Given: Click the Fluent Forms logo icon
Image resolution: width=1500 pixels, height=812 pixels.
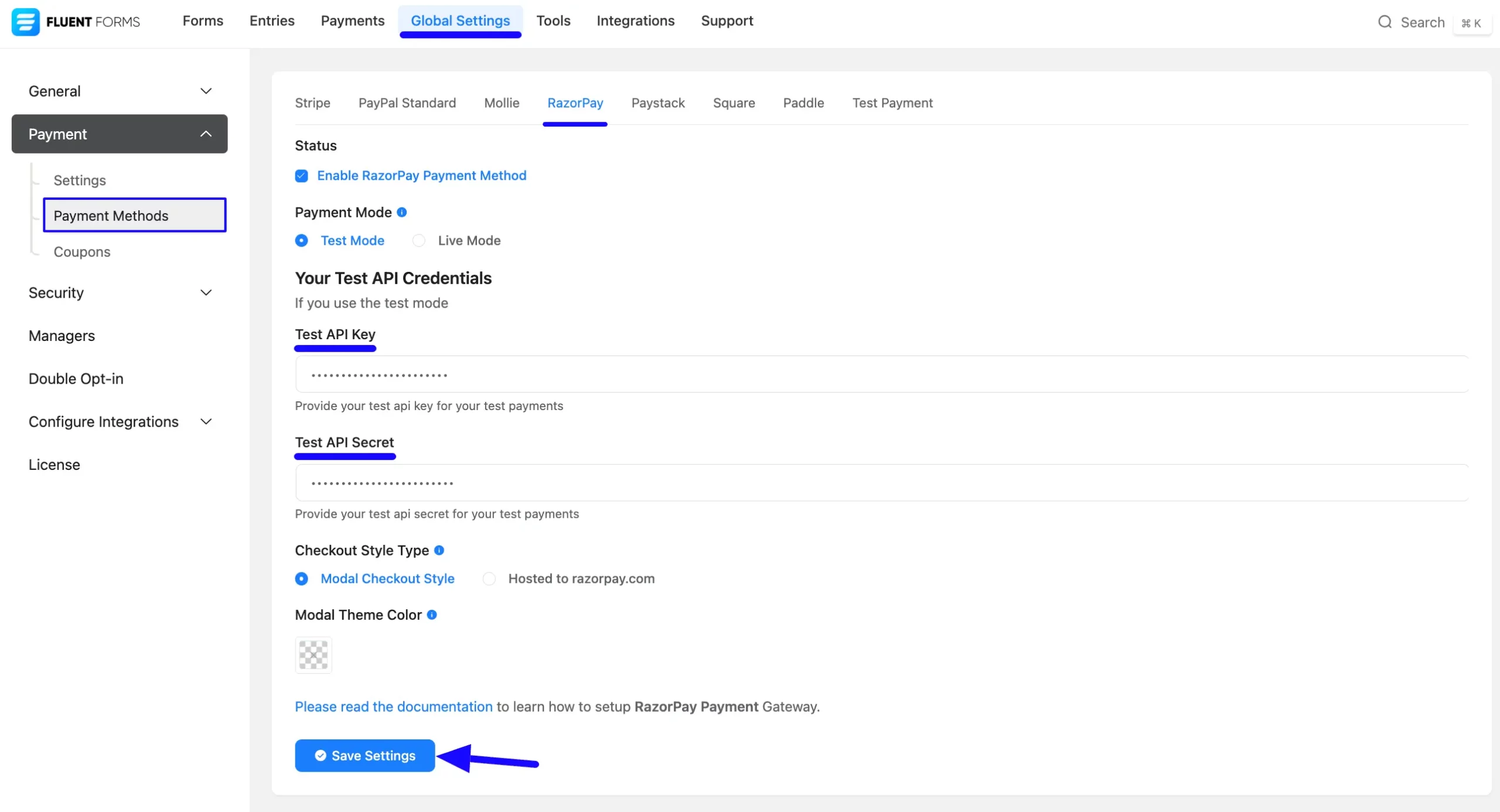Looking at the screenshot, I should [x=25, y=22].
